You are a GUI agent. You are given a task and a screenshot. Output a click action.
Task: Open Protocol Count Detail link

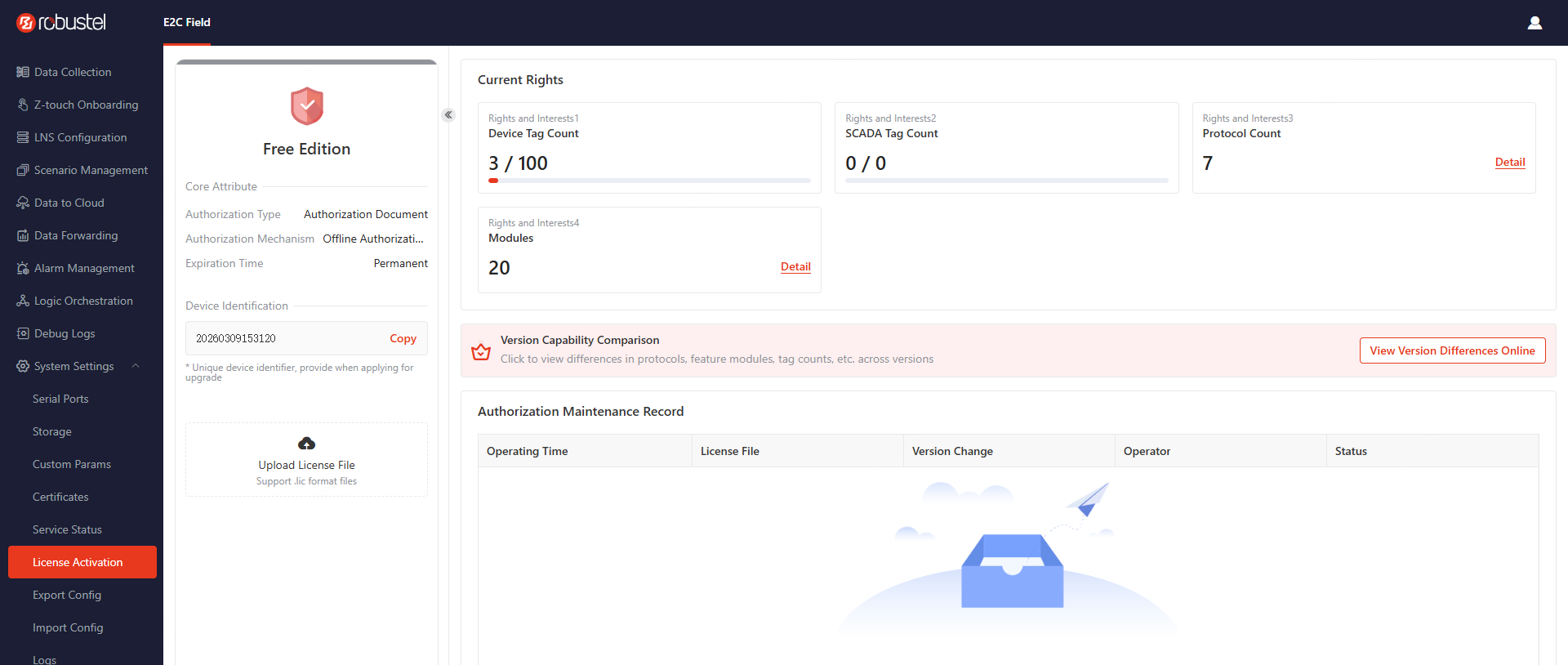click(x=1510, y=163)
